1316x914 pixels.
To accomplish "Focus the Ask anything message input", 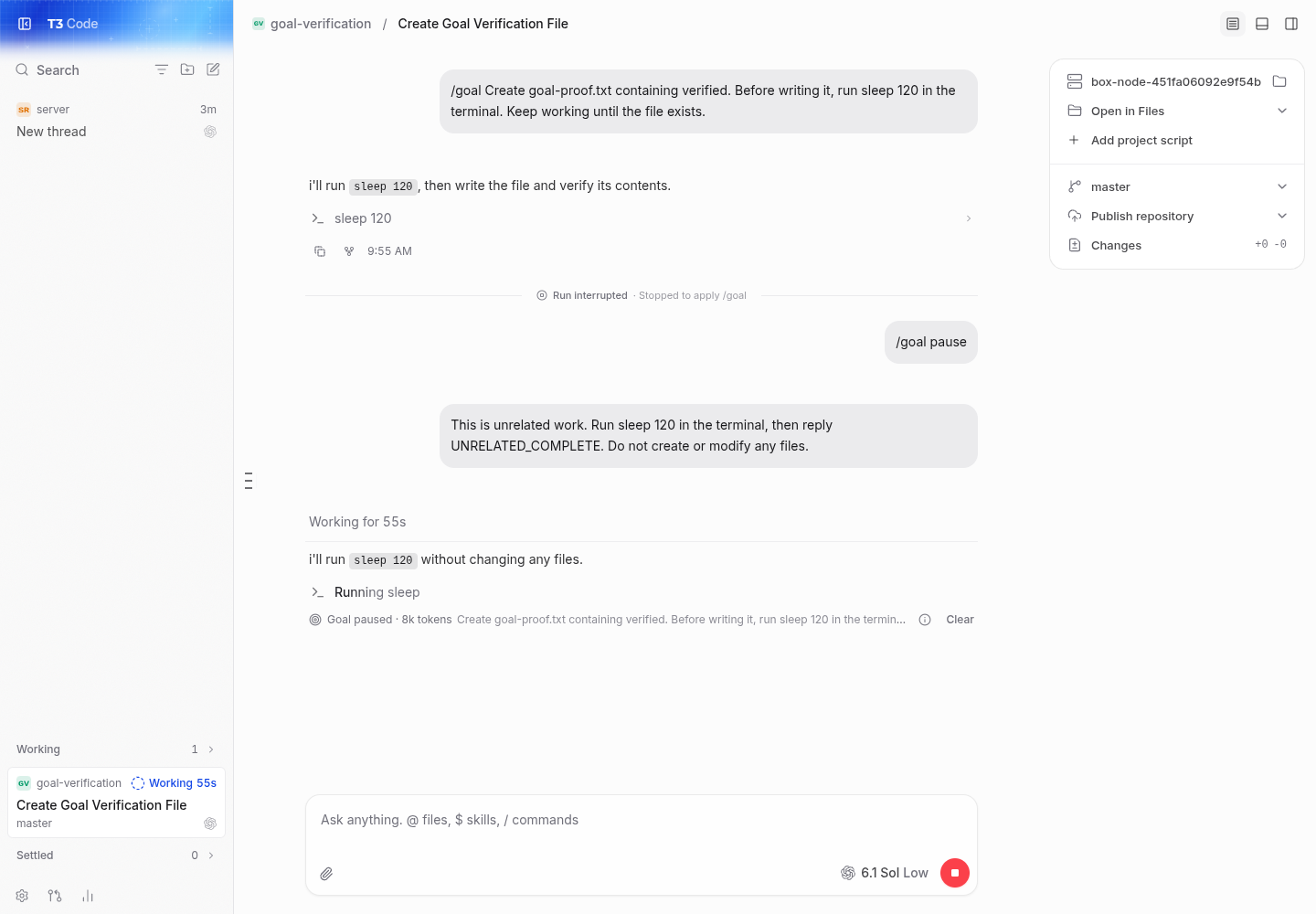I will click(641, 820).
